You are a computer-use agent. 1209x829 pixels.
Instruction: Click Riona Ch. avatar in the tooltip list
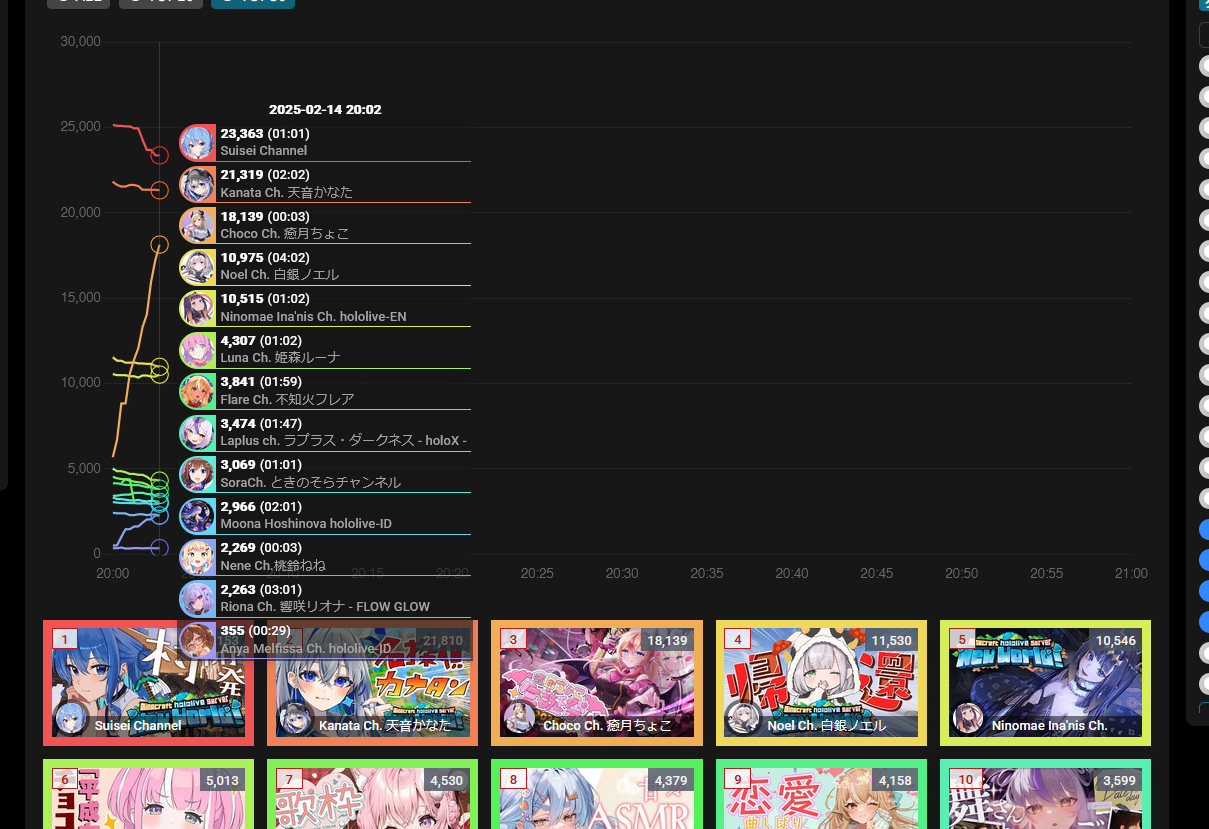click(x=197, y=600)
